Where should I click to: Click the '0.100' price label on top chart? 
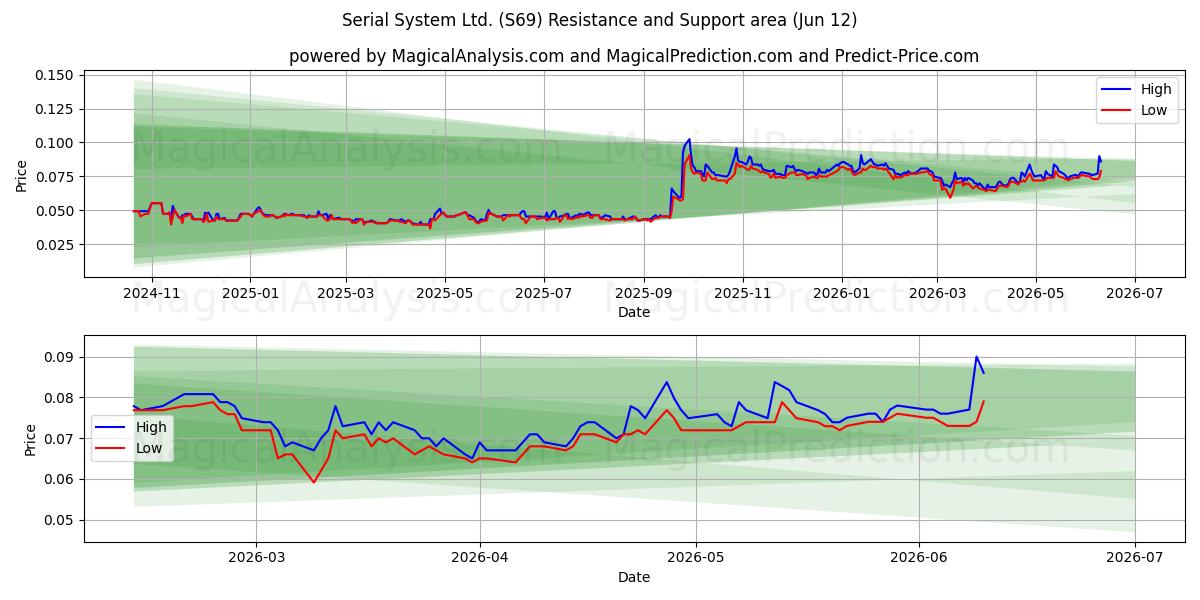click(x=56, y=143)
